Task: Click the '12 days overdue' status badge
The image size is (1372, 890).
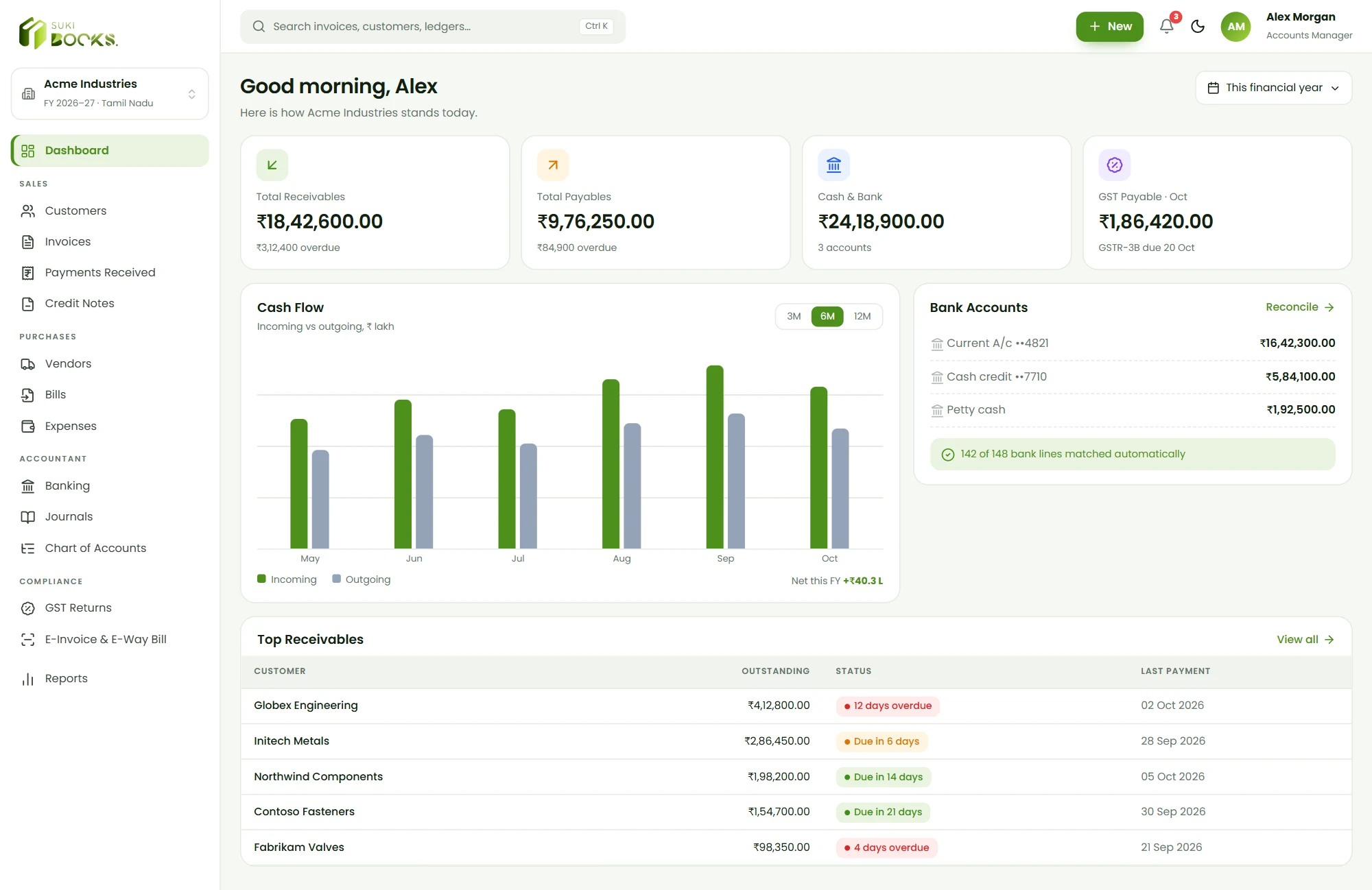Action: (888, 706)
